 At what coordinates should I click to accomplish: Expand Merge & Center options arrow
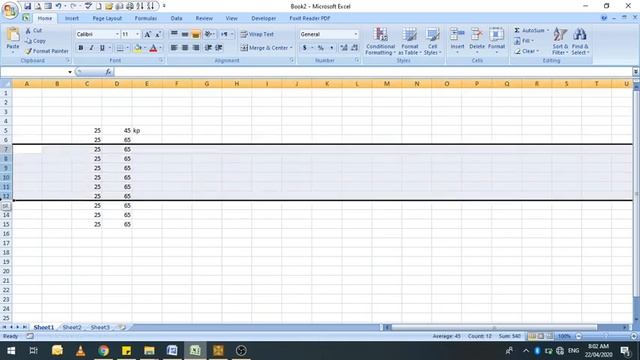[x=291, y=48]
